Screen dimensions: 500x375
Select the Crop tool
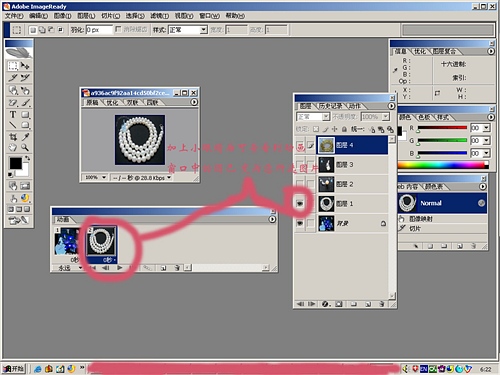point(13,137)
